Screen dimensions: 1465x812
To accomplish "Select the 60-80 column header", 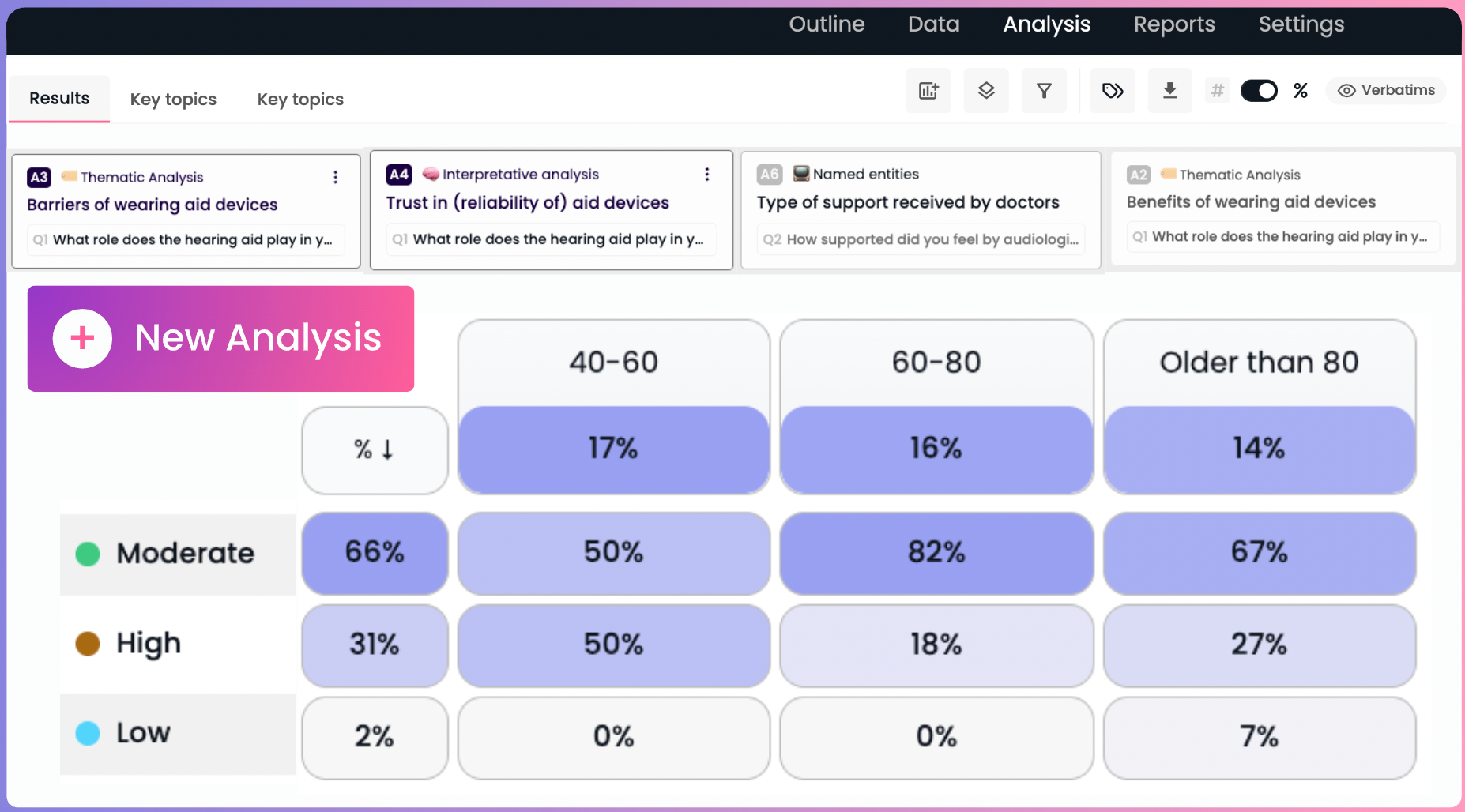I will coord(936,363).
